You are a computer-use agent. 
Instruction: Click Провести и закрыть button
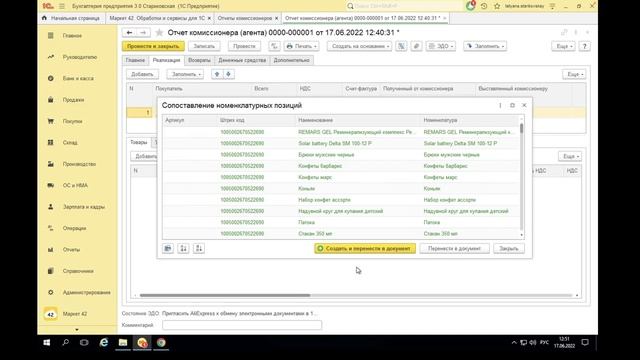click(x=153, y=46)
